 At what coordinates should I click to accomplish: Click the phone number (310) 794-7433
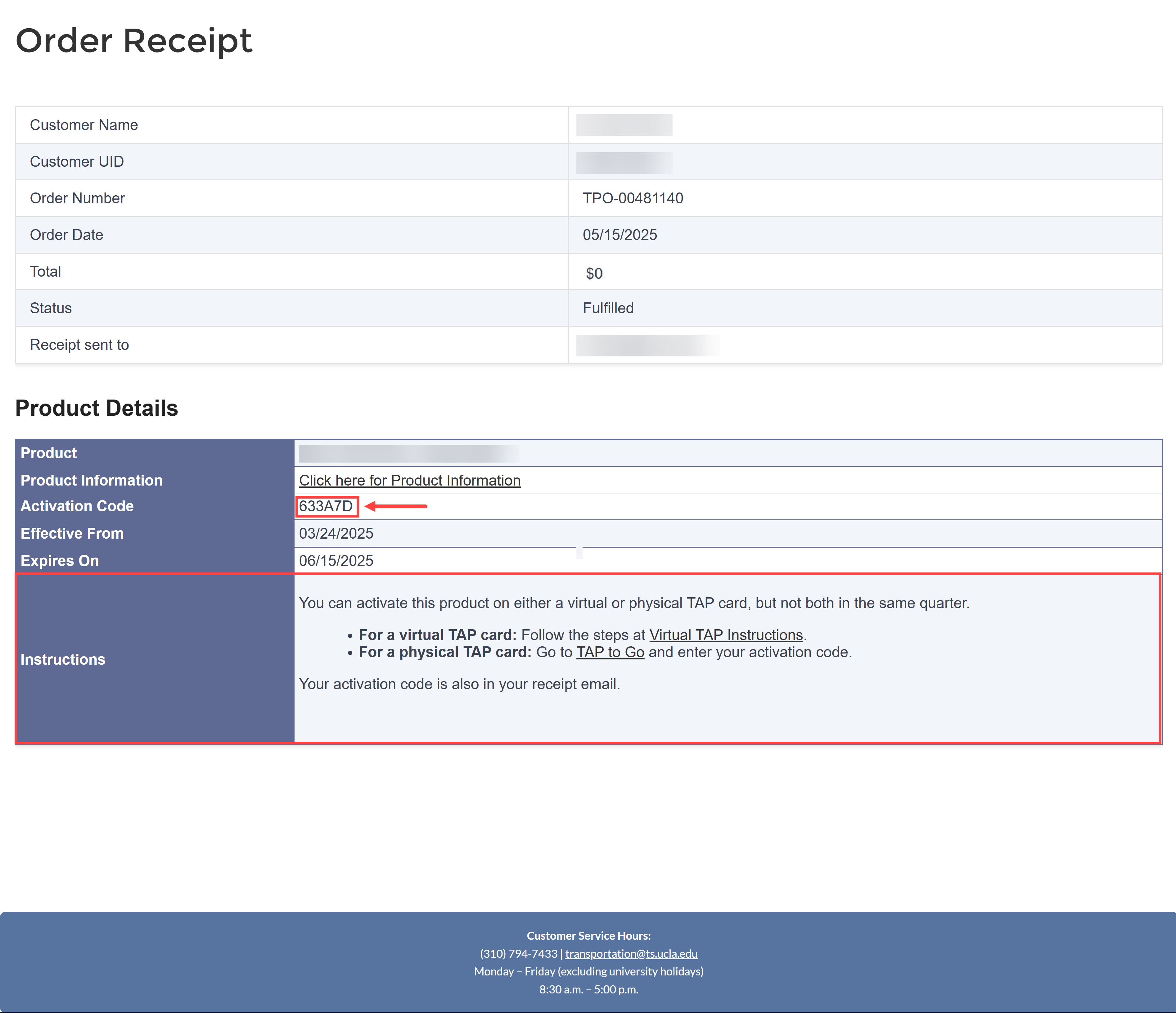point(518,953)
